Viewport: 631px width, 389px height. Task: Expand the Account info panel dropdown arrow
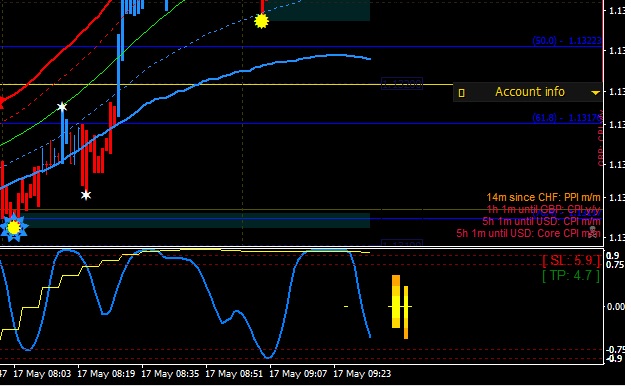click(595, 93)
